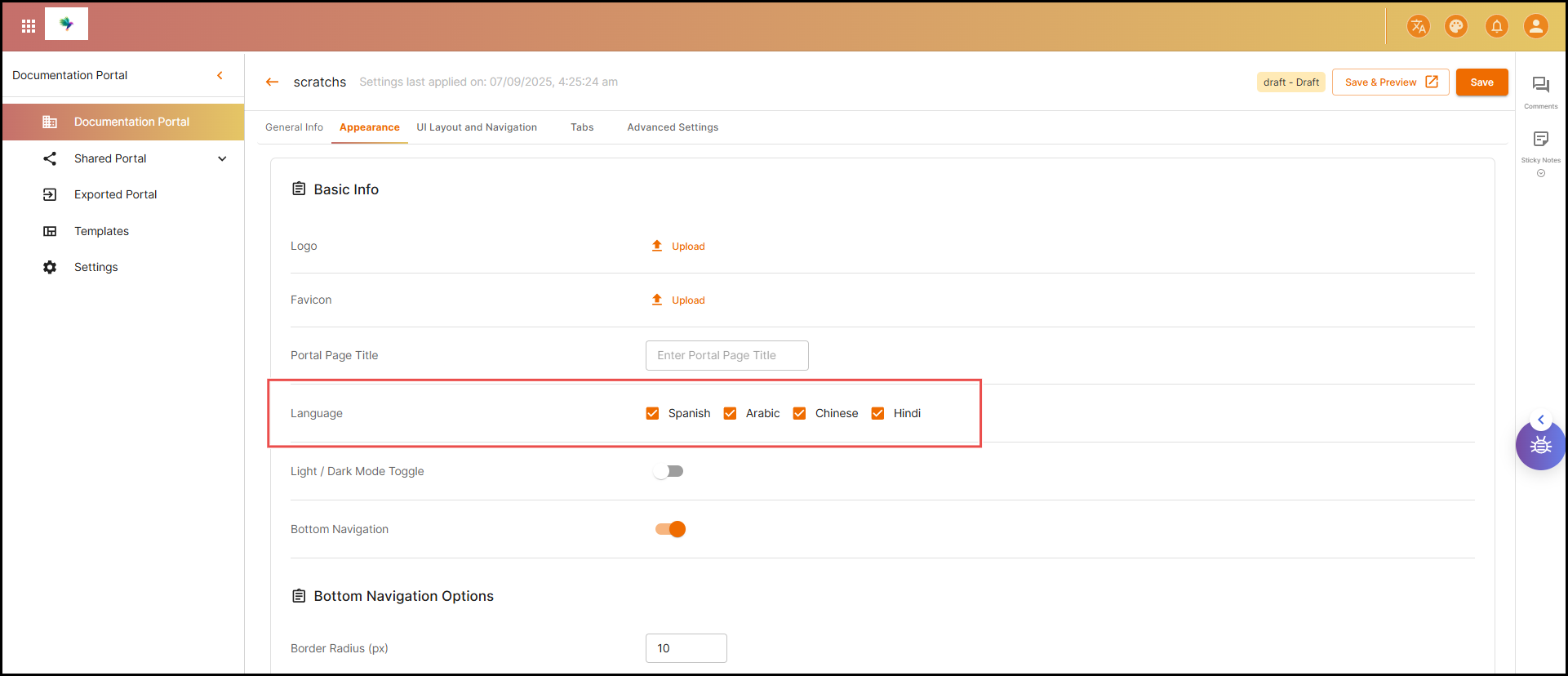
Task: Uncheck the Hindi language checkbox
Action: pos(877,413)
